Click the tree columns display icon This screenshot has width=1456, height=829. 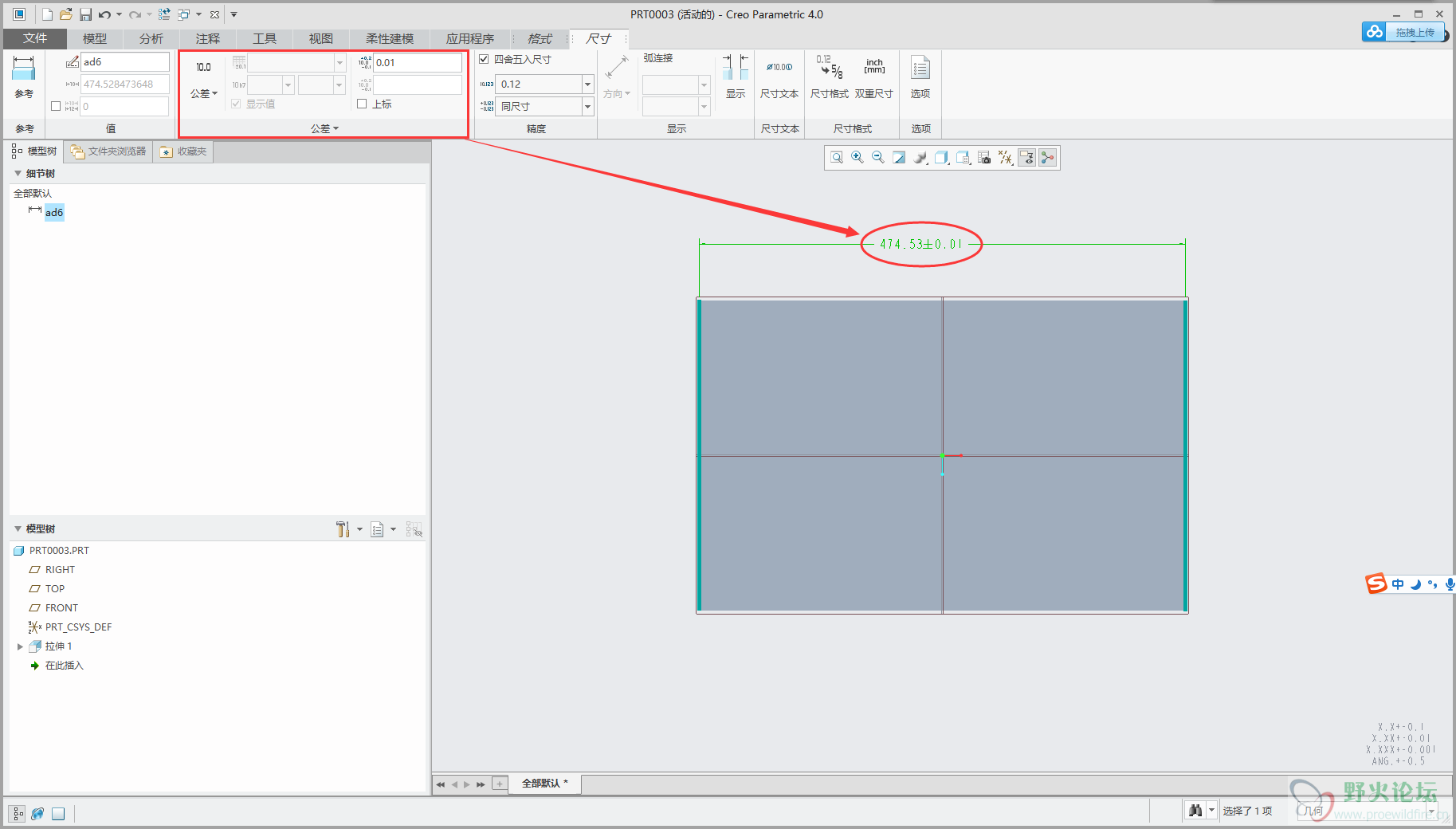377,529
